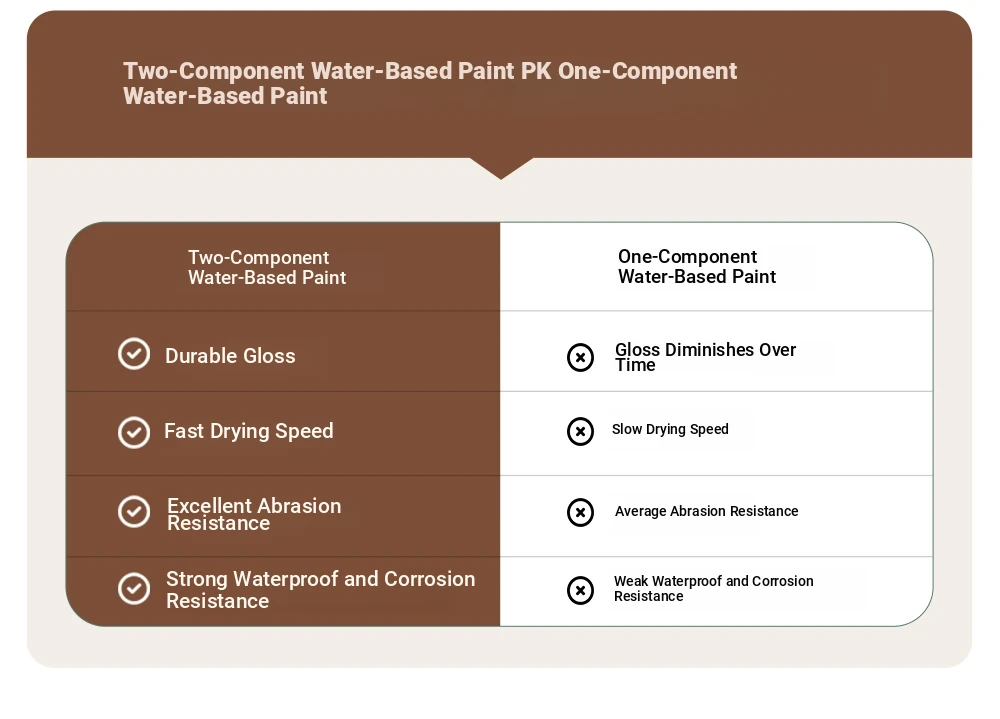Click the checkmark next to Strong Waterproof and Corrosion
This screenshot has width=1000, height=719.
[134, 588]
